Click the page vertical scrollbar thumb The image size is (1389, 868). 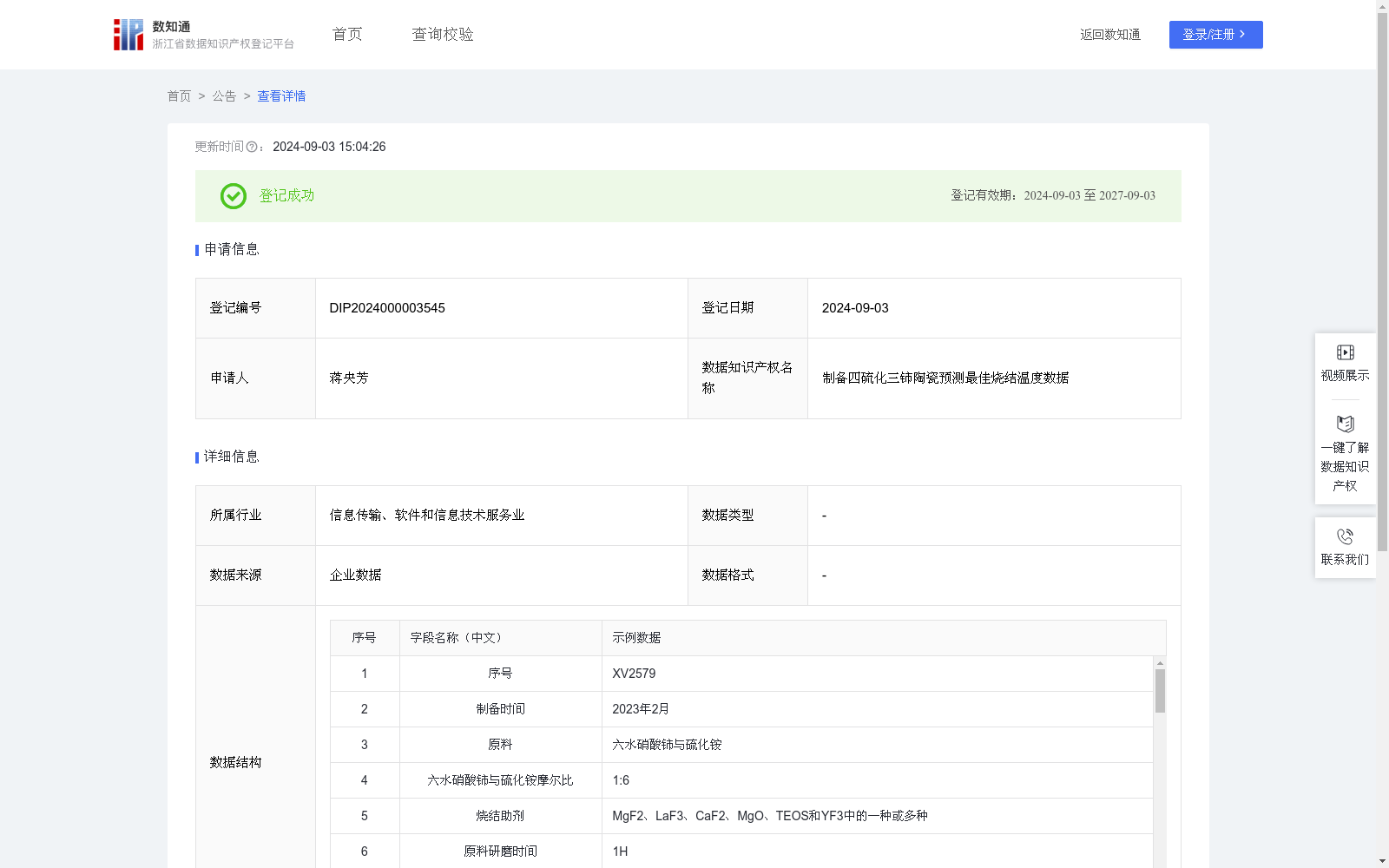coord(1382,283)
